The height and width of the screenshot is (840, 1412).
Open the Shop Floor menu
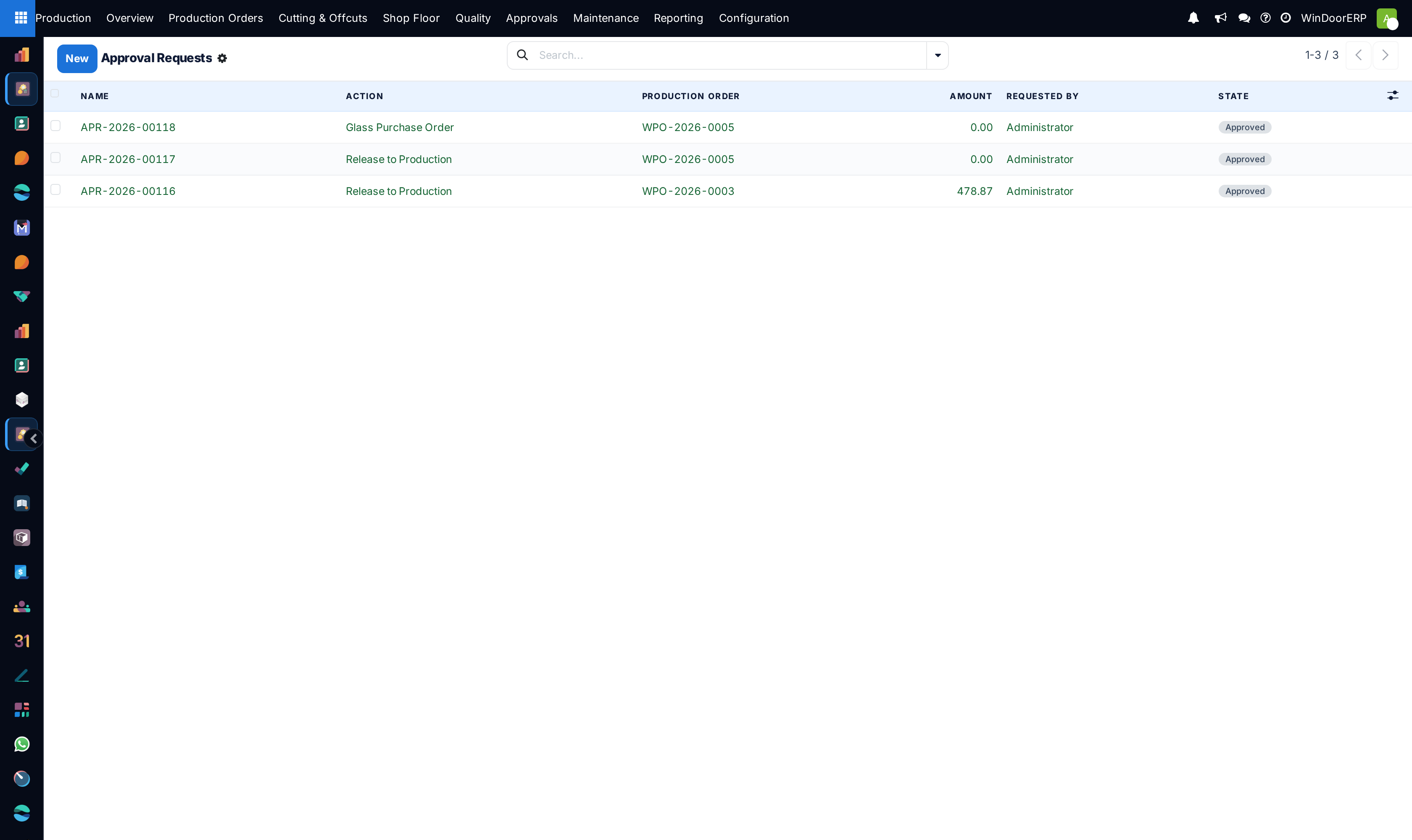click(x=411, y=18)
